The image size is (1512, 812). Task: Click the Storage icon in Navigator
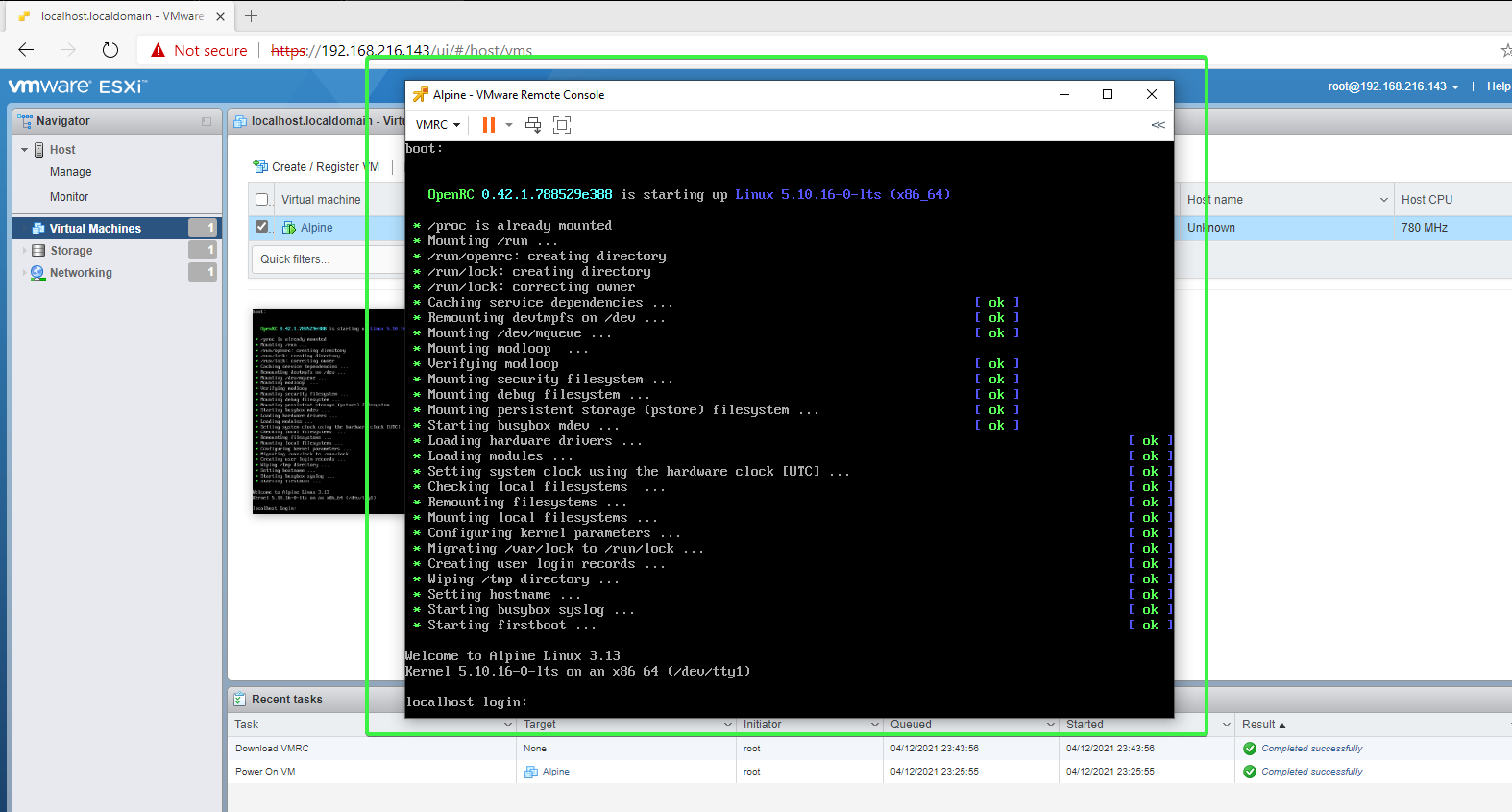pos(38,251)
